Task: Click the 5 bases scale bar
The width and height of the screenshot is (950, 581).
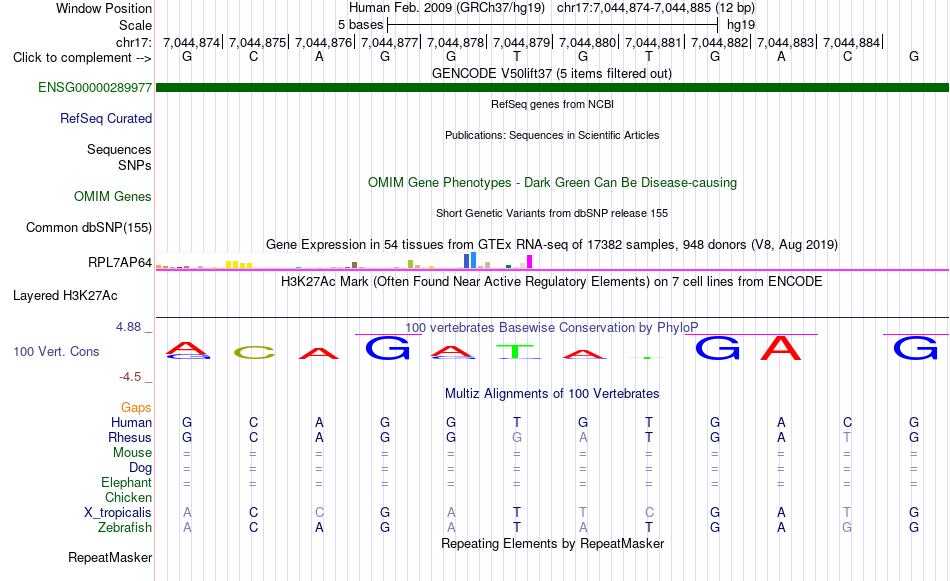Action: point(553,25)
